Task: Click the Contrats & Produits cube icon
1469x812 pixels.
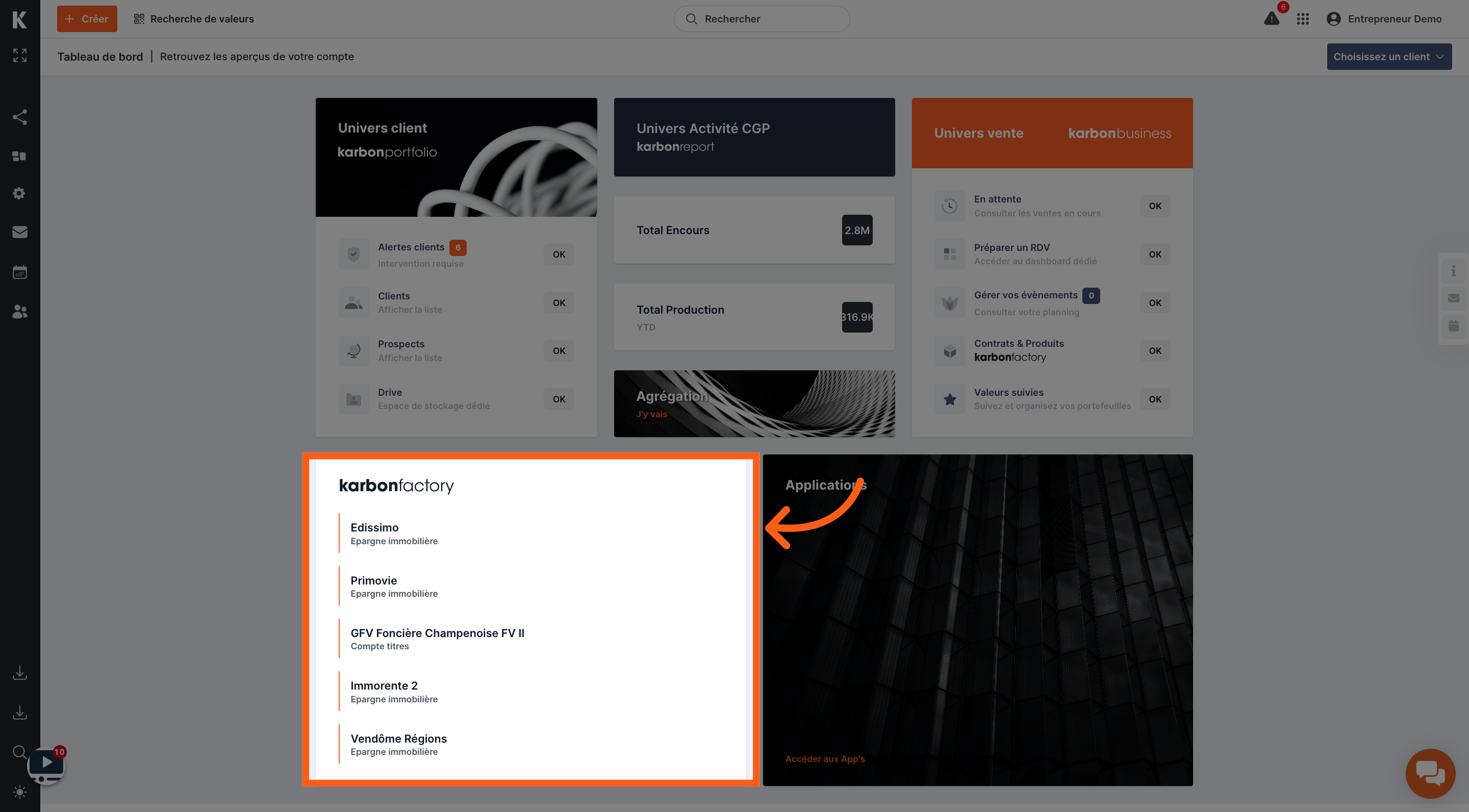Action: pos(949,351)
